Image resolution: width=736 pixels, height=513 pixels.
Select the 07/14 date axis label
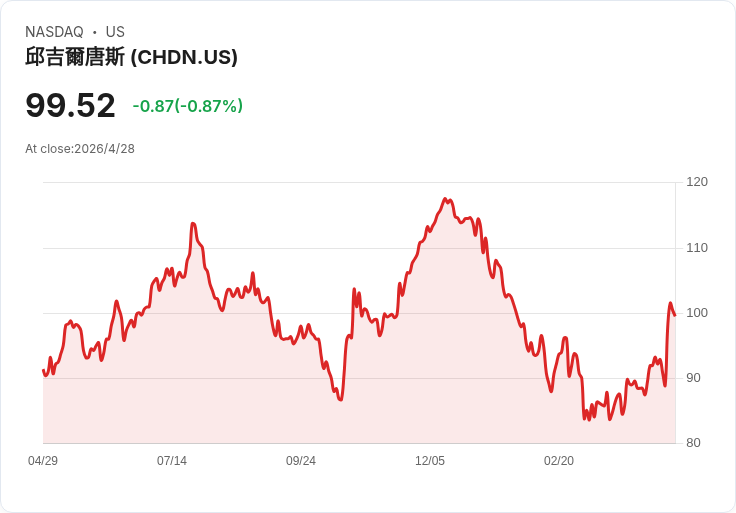point(172,460)
